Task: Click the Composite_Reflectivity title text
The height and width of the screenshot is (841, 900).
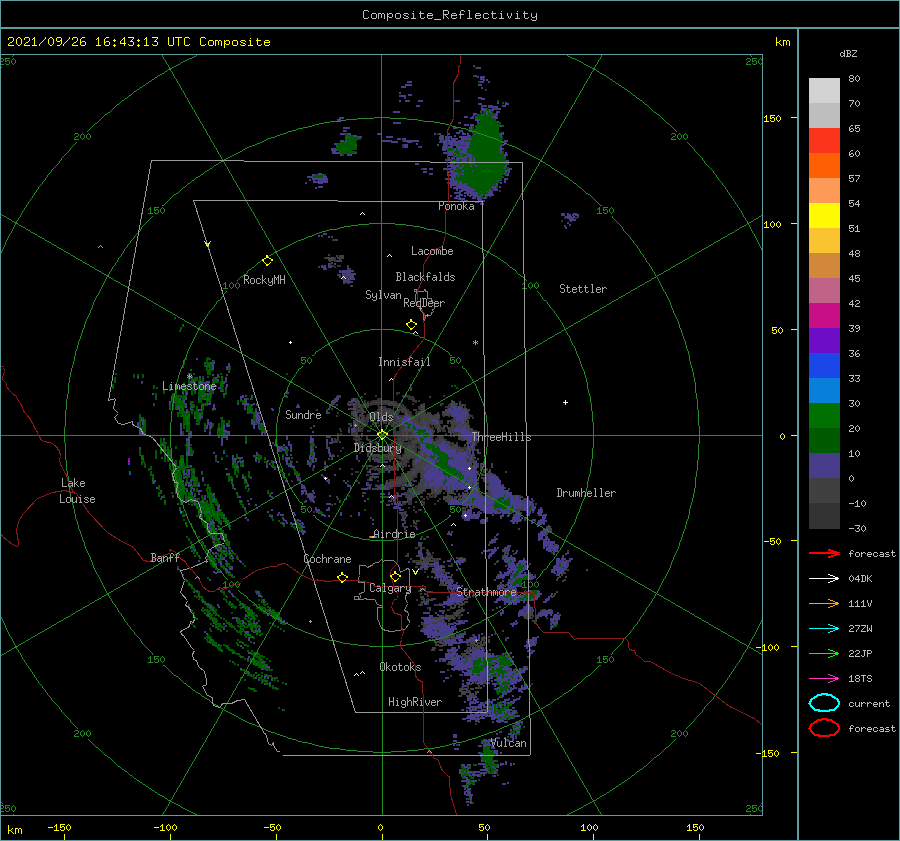Action: pos(450,15)
